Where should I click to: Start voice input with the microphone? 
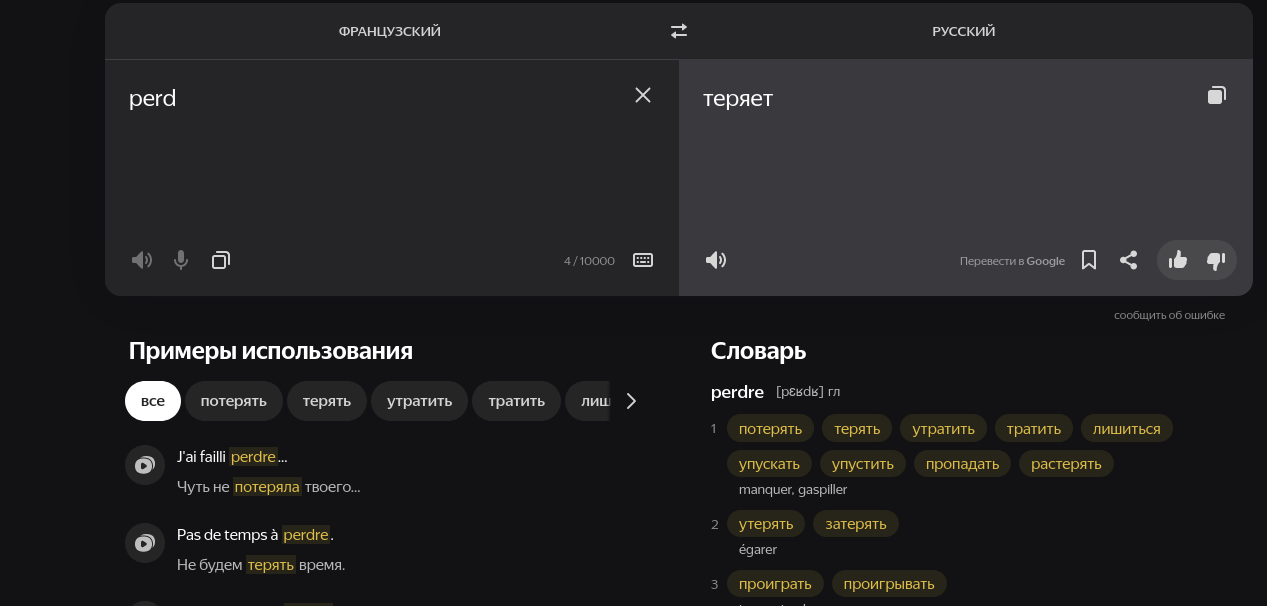point(181,260)
